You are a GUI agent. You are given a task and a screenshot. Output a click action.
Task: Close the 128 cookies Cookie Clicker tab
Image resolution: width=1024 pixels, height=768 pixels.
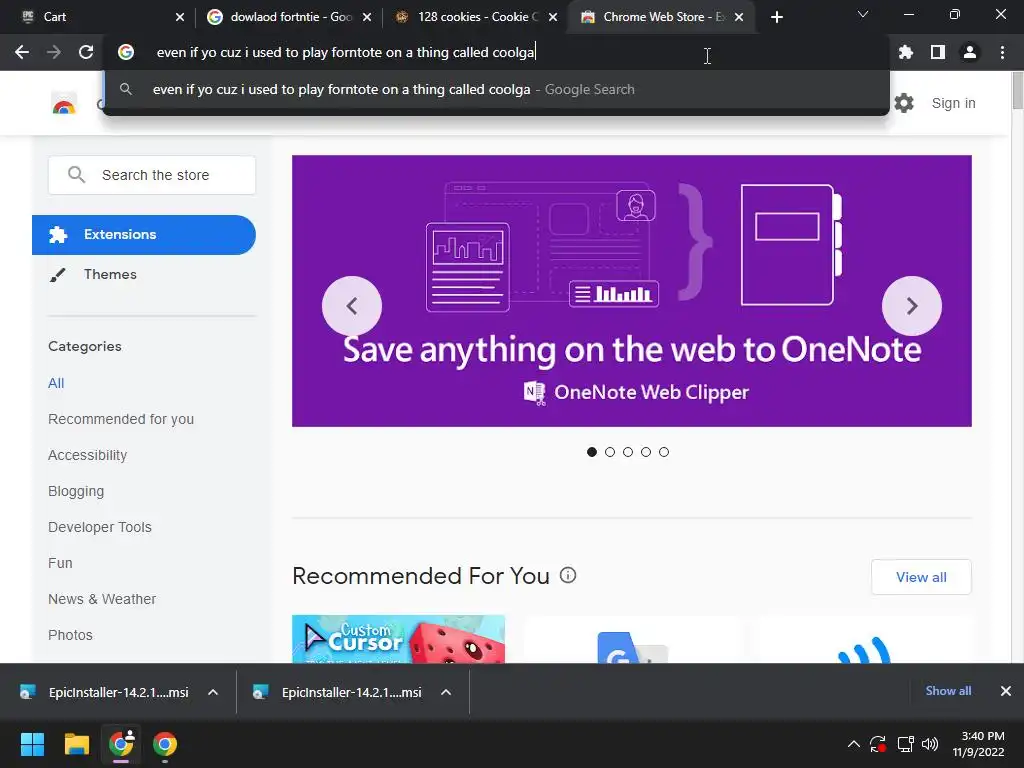pos(553,17)
